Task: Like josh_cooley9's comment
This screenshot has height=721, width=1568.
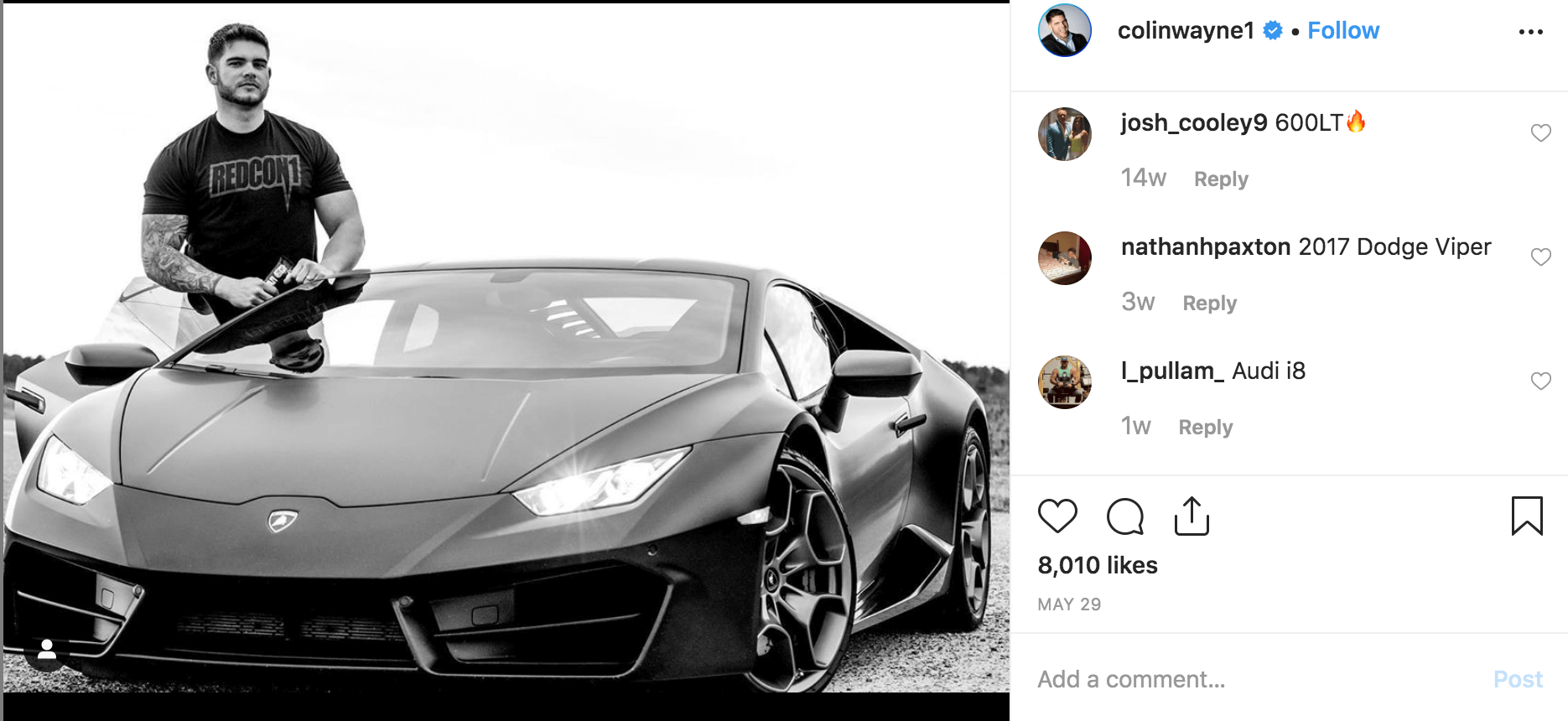Action: [x=1540, y=133]
